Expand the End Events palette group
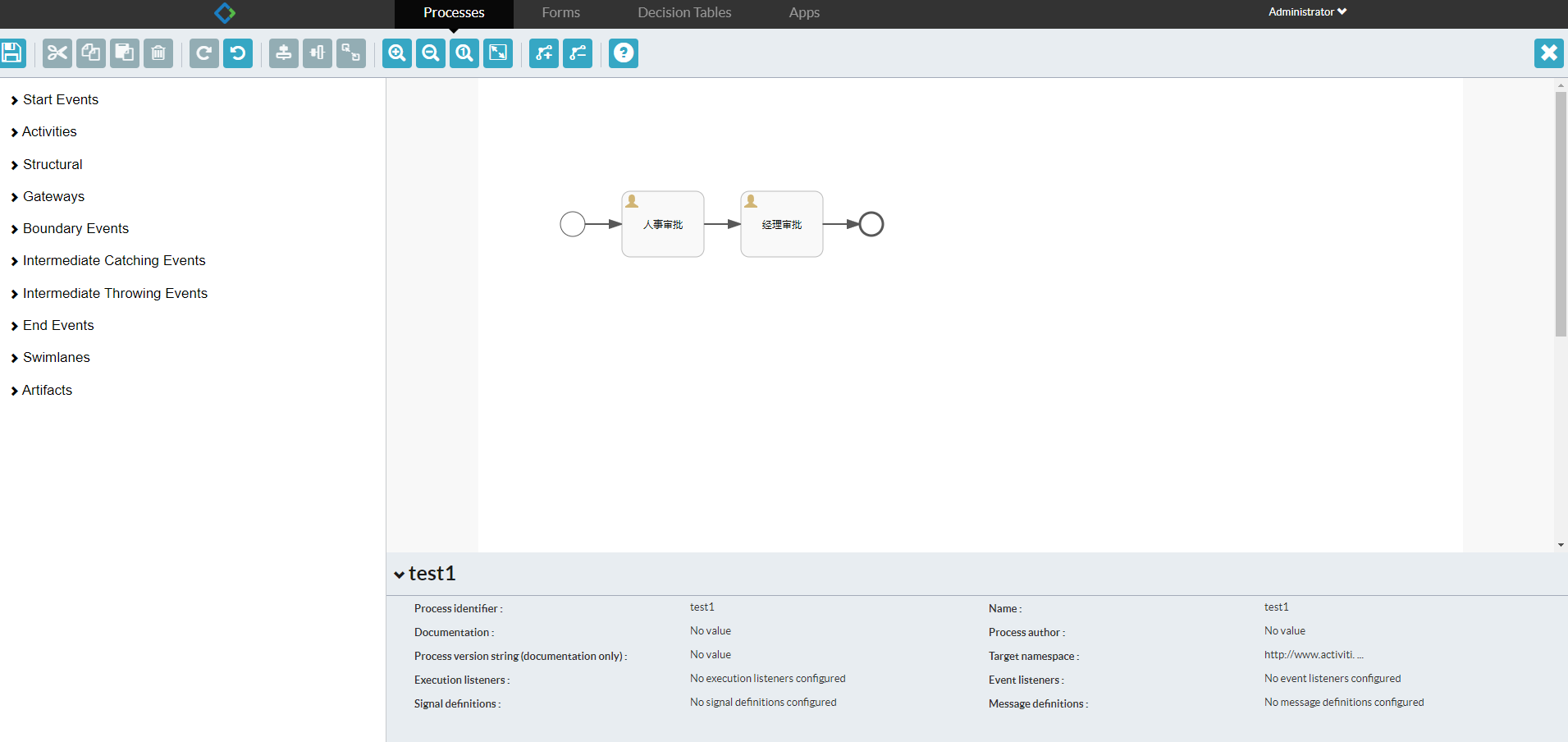This screenshot has height=742, width=1568. 53,326
